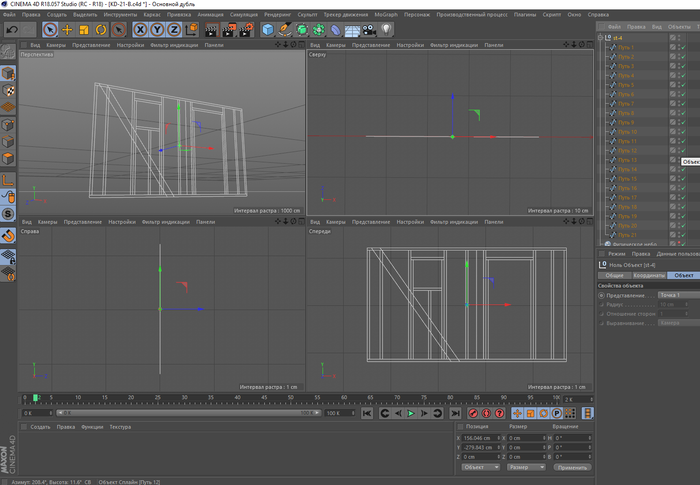This screenshot has height=485, width=700.
Task: Select the Move tool in top toolbar
Action: (67, 30)
